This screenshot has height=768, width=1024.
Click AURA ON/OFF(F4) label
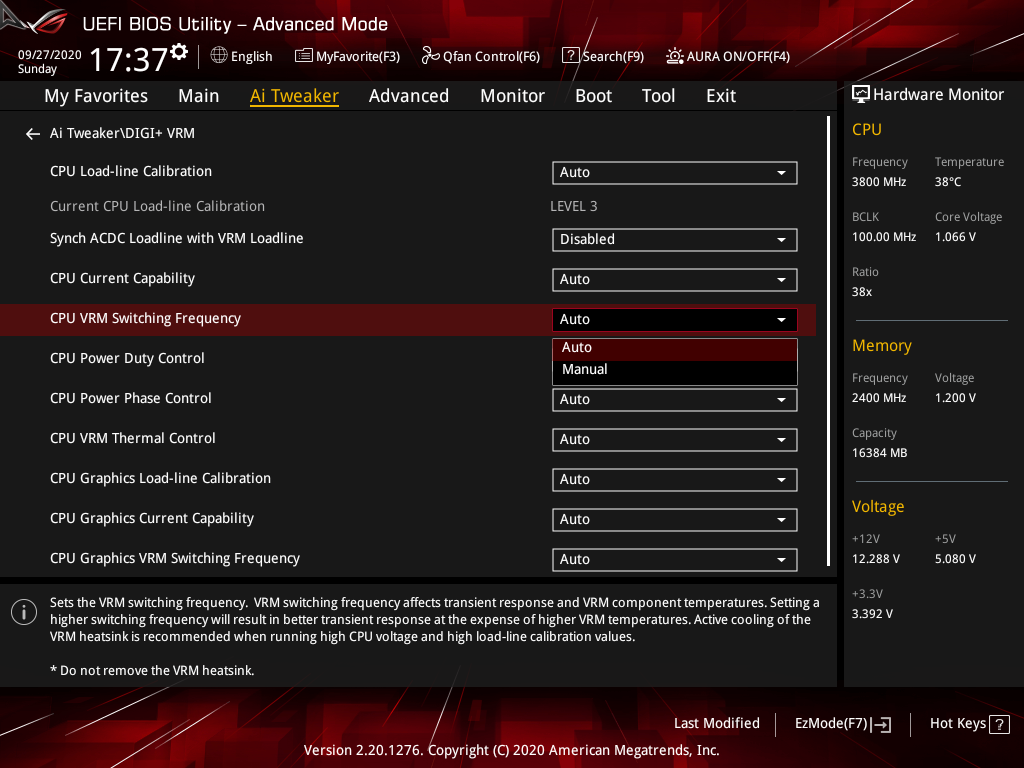[x=738, y=56]
